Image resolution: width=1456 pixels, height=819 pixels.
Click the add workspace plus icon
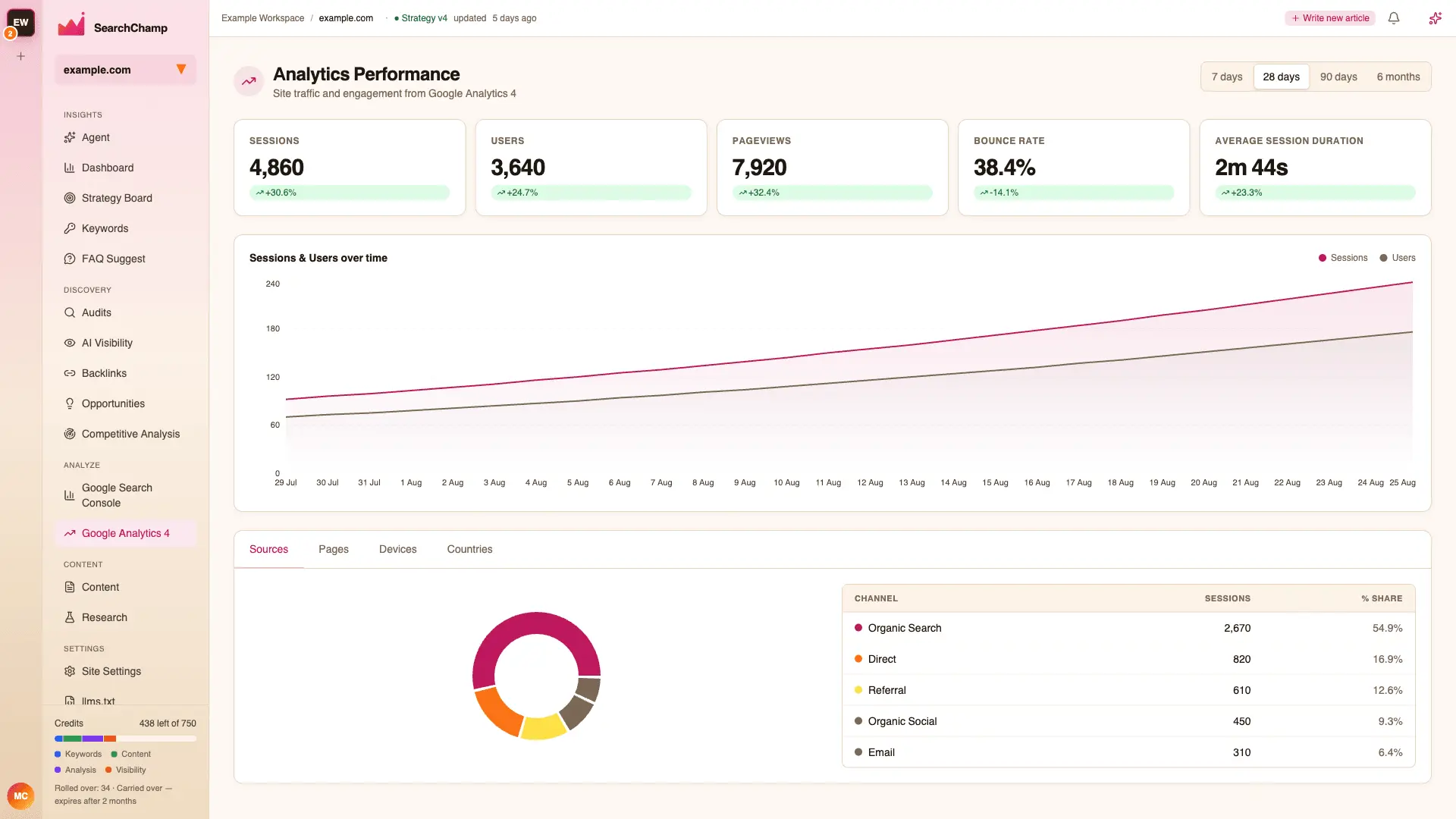21,56
